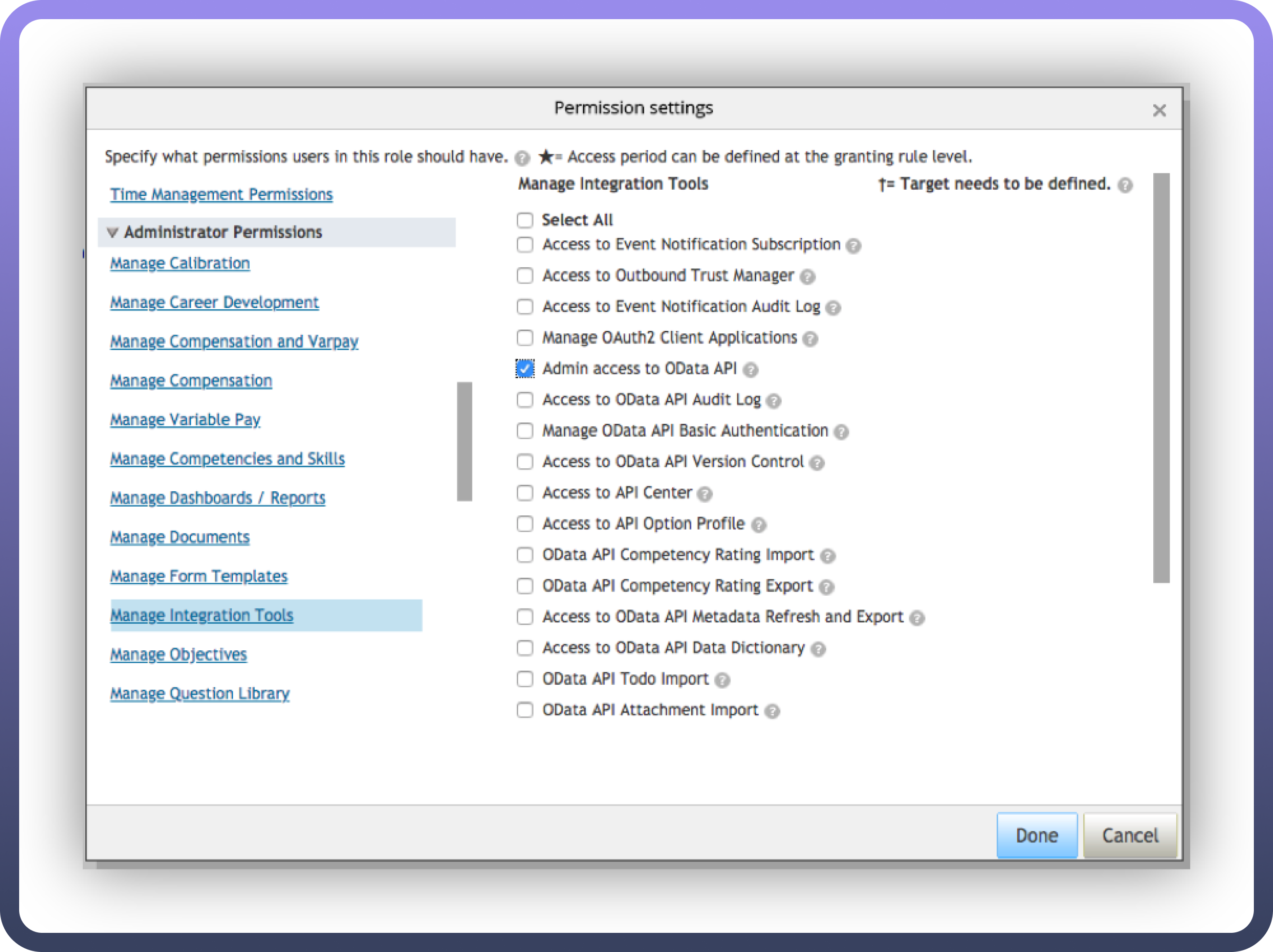Tick Manage OData API Basic Authentication checkbox

[525, 431]
